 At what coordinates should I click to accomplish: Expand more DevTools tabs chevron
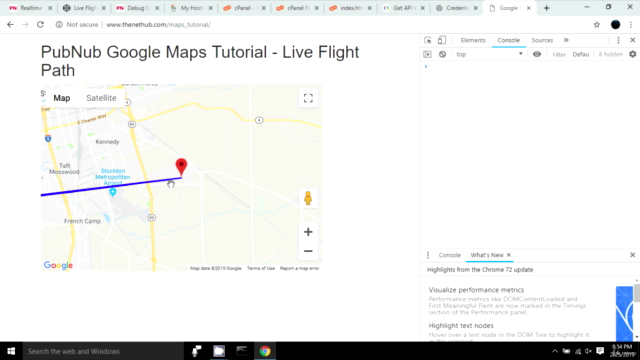tap(566, 40)
